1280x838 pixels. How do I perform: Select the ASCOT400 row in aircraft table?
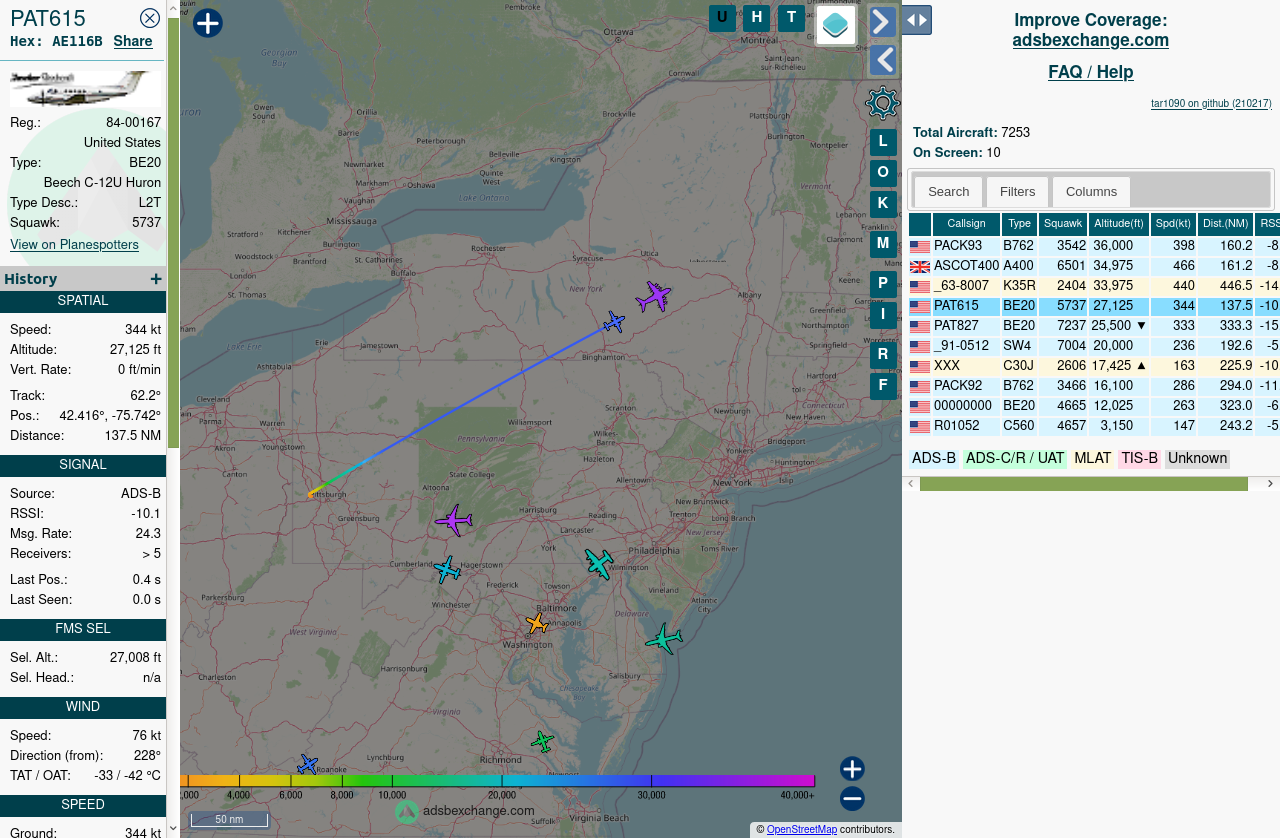1094,266
